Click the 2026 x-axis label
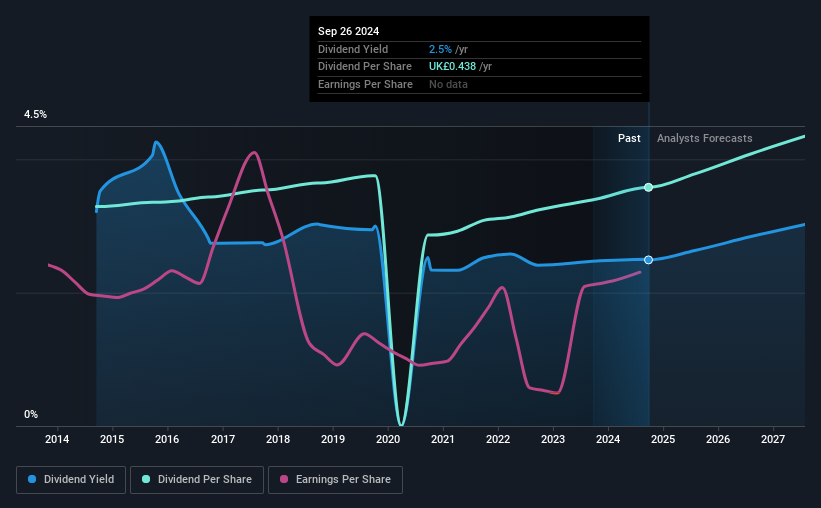Image resolution: width=821 pixels, height=508 pixels. [718, 439]
